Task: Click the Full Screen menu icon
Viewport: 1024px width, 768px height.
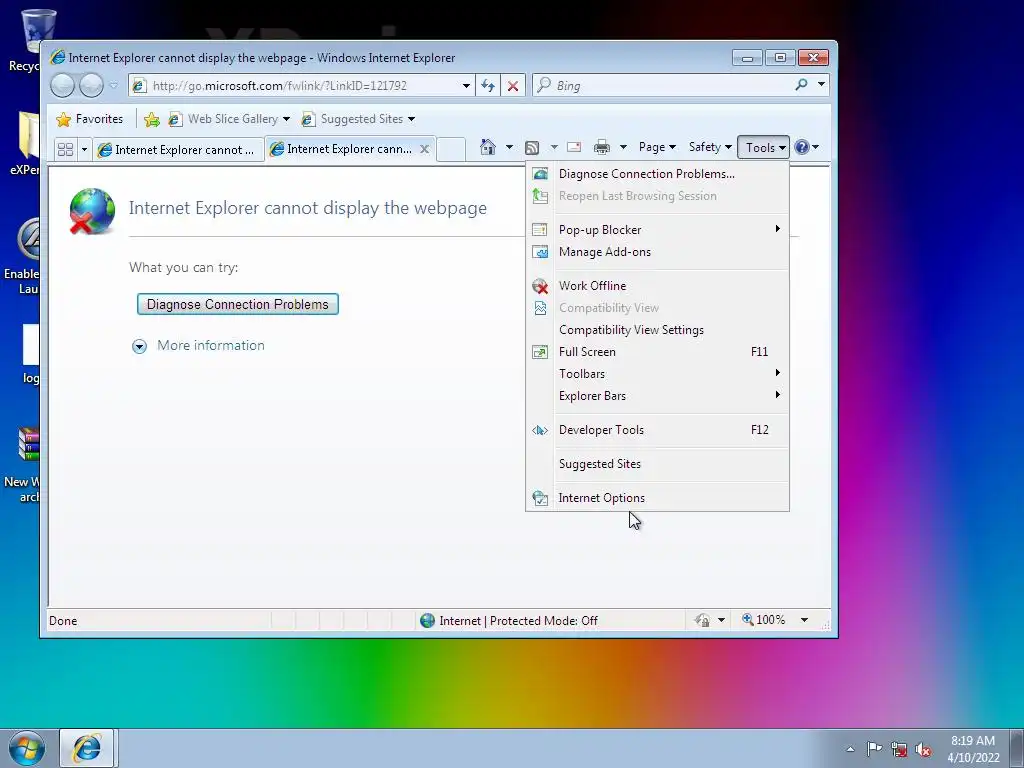Action: tap(540, 352)
